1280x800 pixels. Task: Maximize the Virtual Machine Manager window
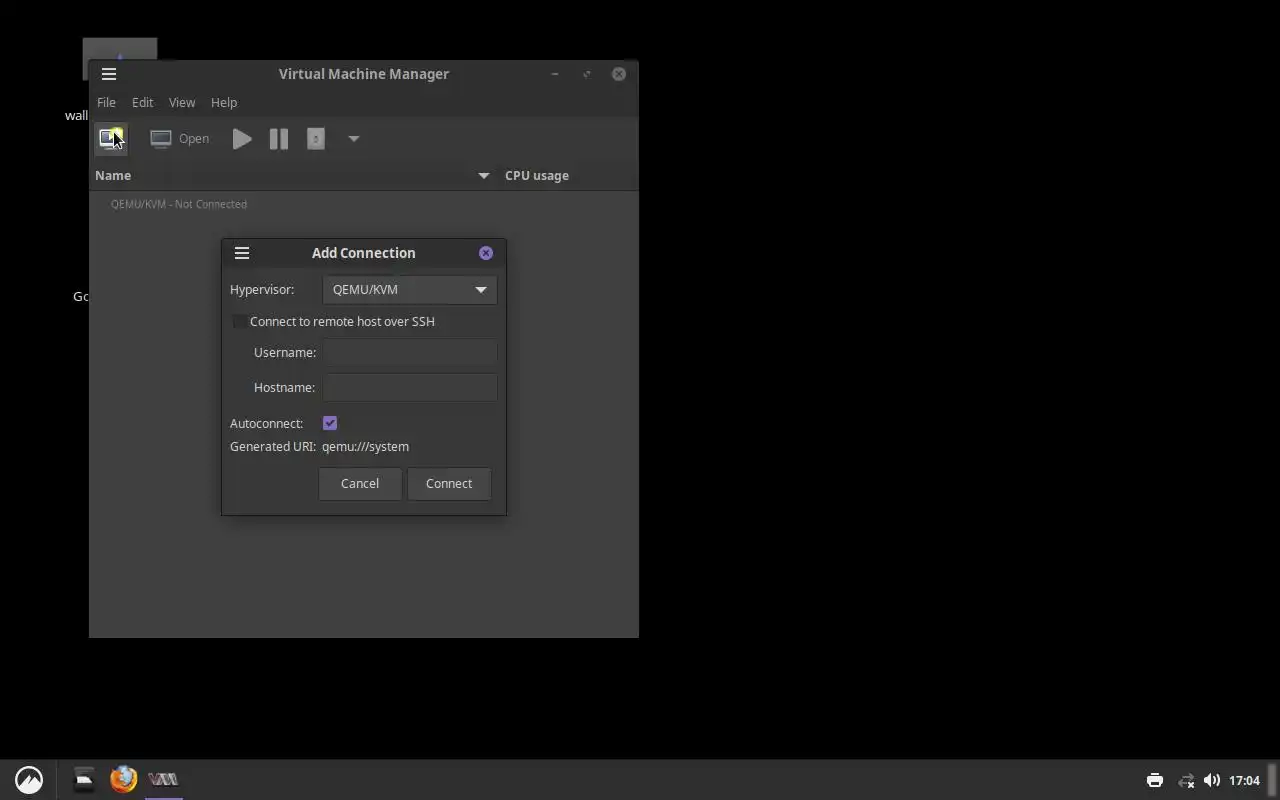[x=587, y=74]
